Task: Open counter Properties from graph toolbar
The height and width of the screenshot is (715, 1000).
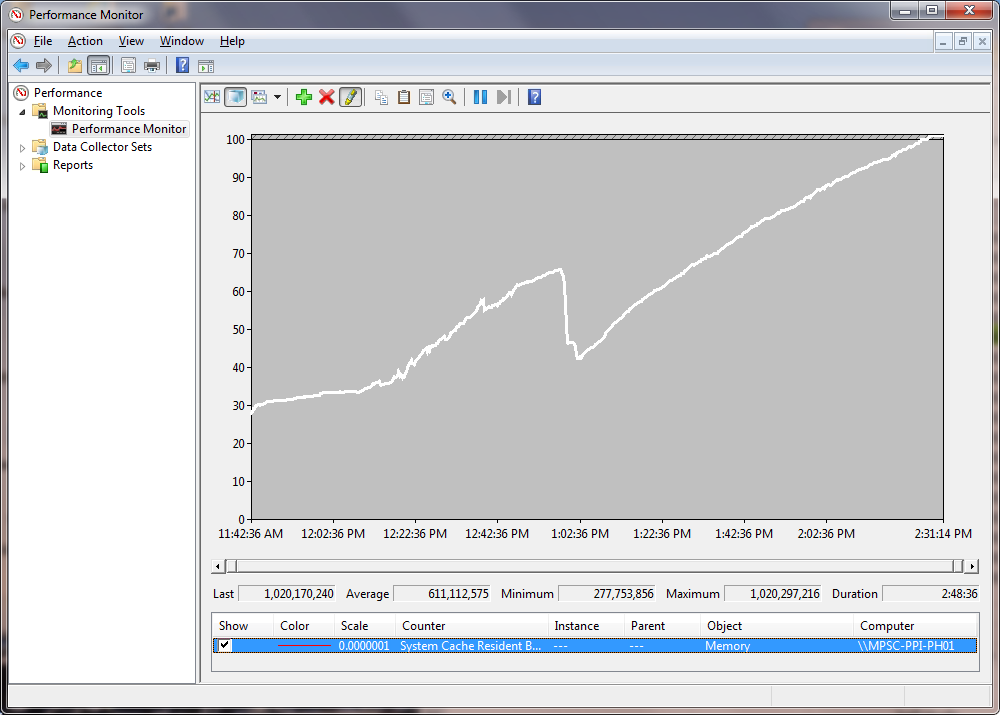Action: (x=427, y=97)
